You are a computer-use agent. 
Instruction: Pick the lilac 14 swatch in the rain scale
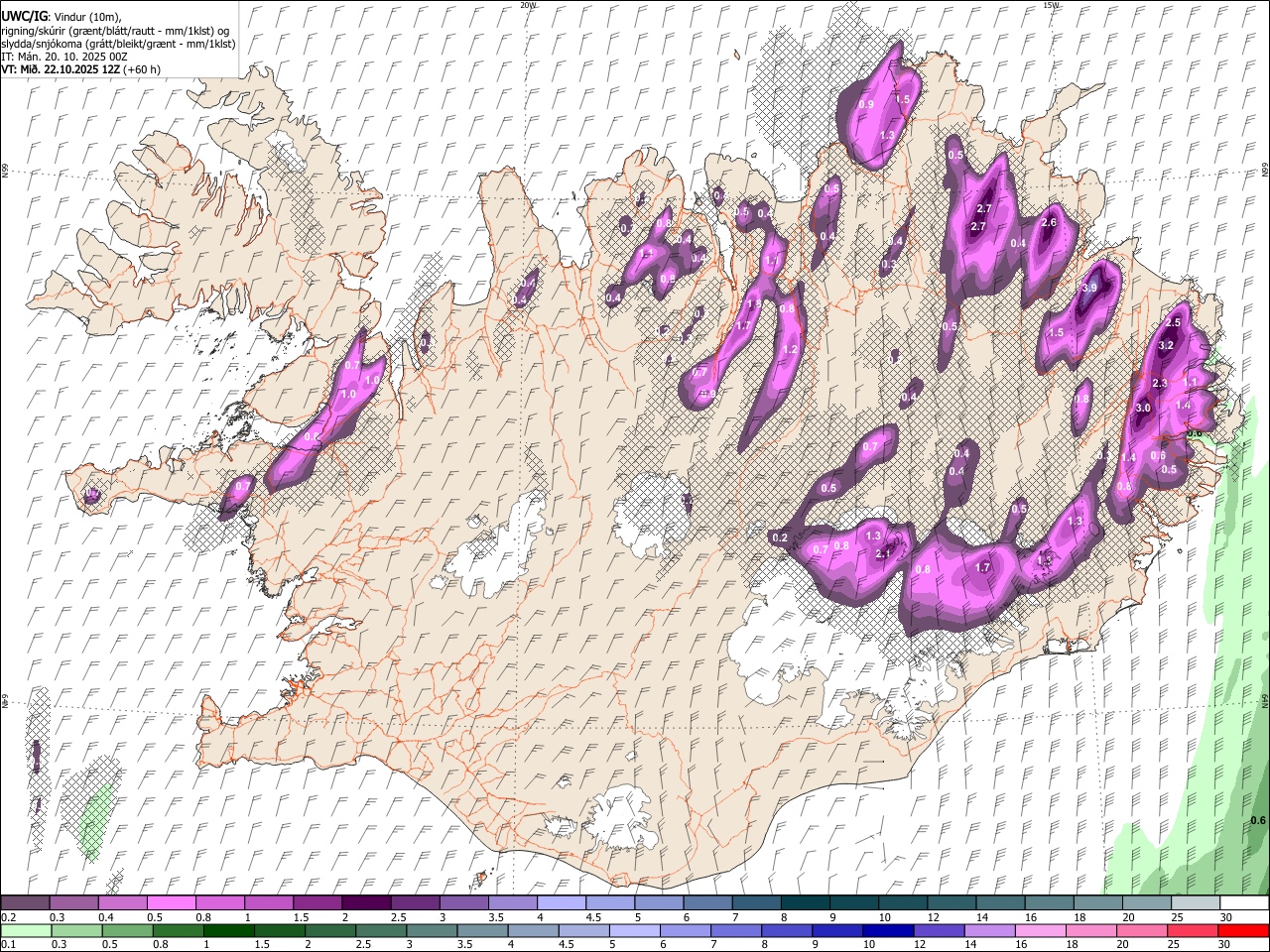(x=989, y=930)
